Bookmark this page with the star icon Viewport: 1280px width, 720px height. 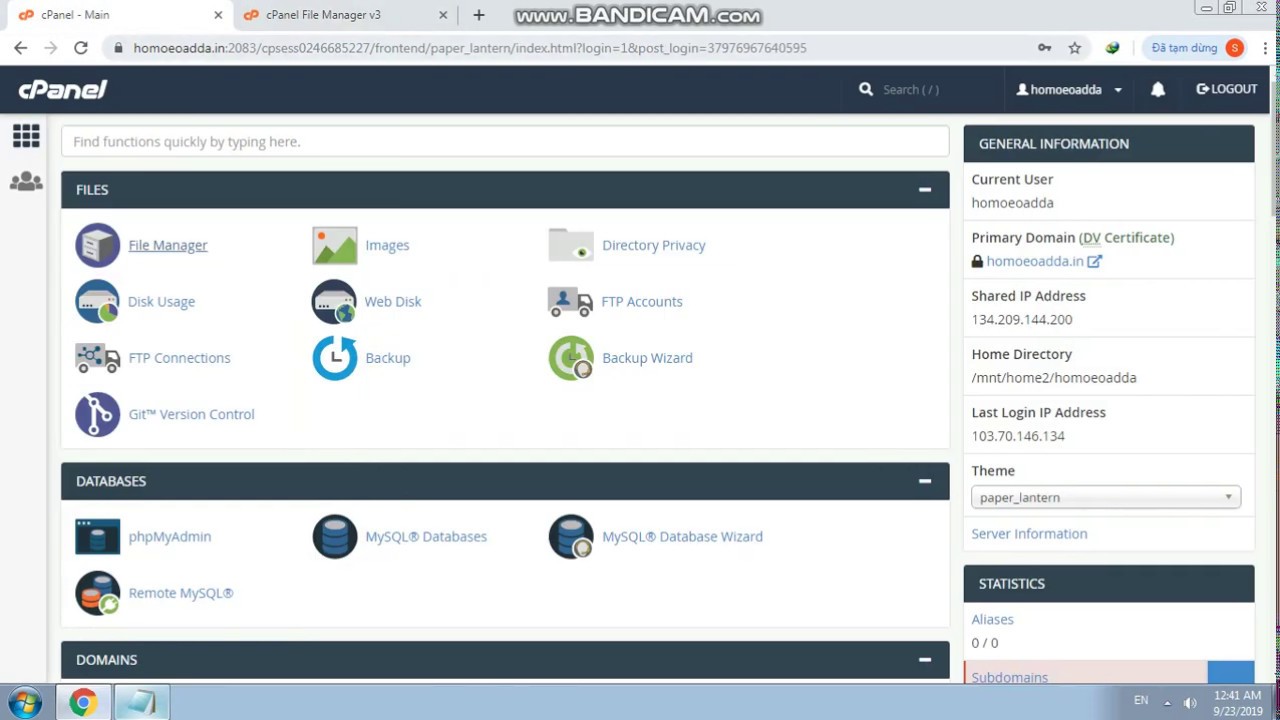tap(1075, 48)
